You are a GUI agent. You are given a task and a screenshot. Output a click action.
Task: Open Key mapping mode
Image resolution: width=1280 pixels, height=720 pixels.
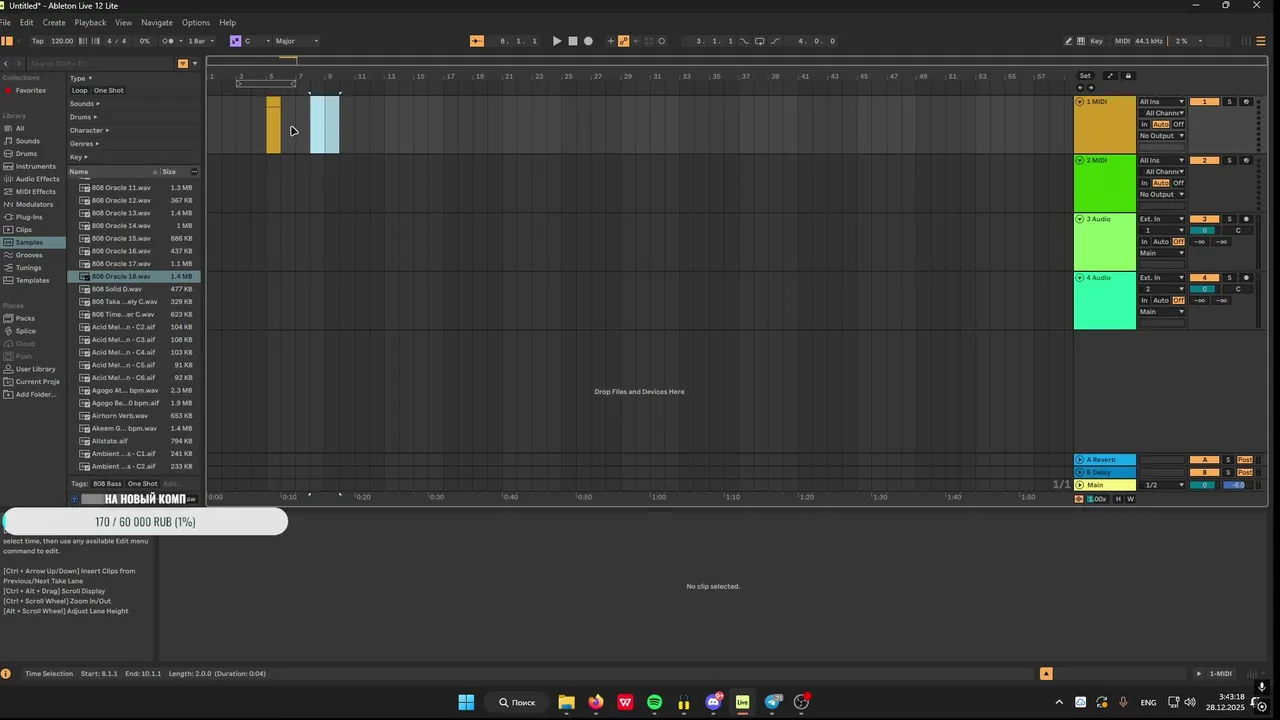point(1097,41)
